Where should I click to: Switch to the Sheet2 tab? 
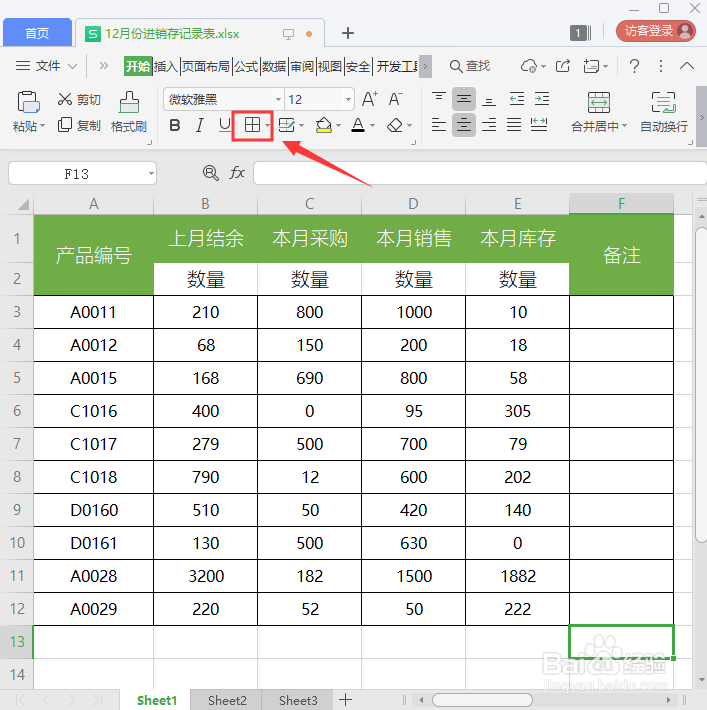pos(227,700)
